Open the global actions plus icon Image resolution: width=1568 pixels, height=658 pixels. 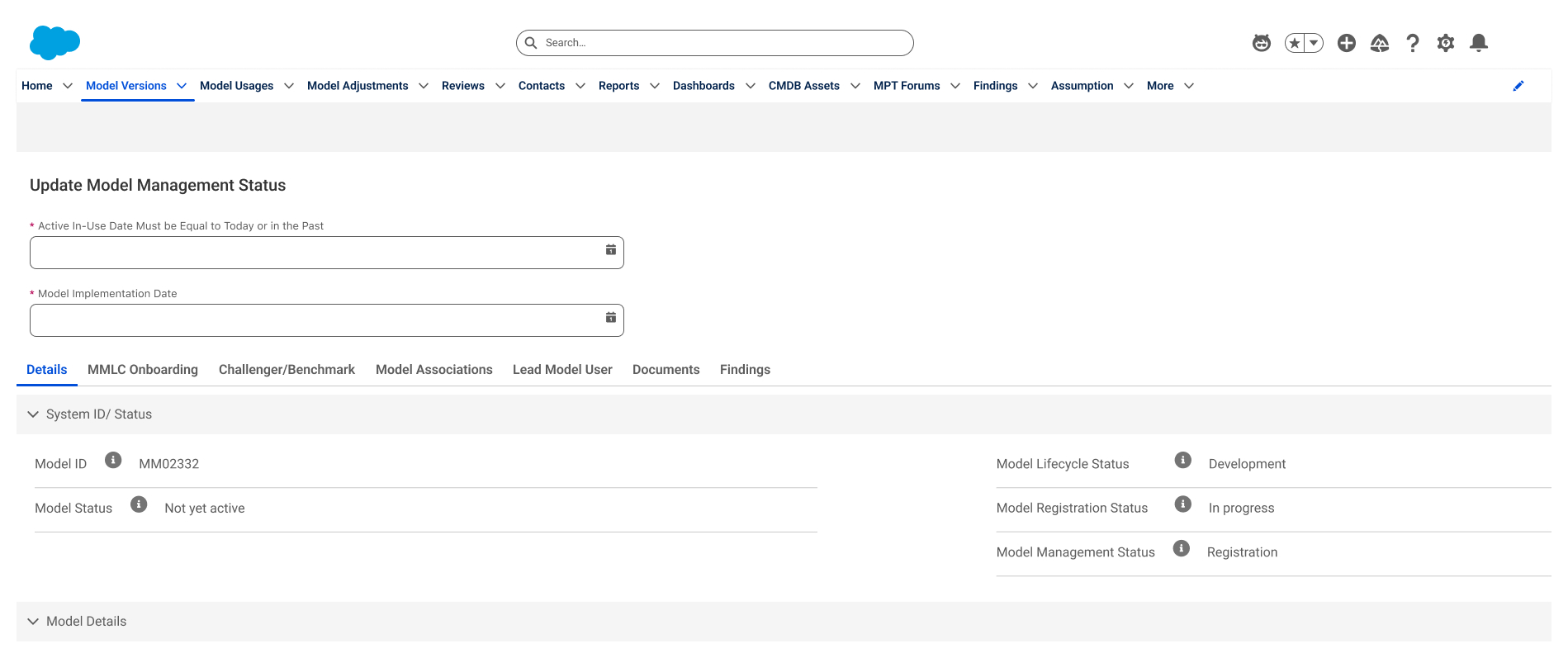(x=1347, y=43)
